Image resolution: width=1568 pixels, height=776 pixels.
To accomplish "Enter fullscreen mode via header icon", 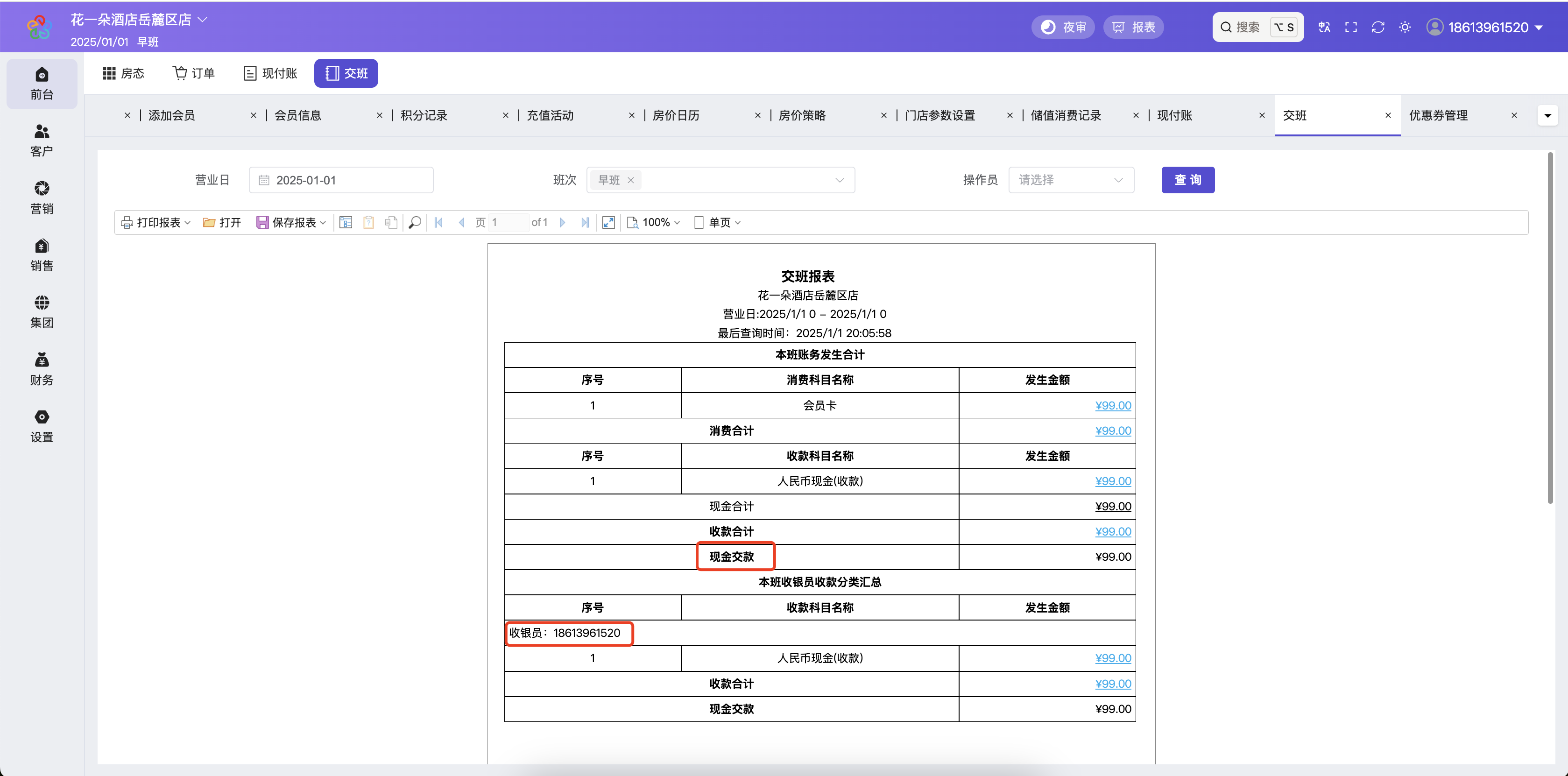I will pyautogui.click(x=1351, y=28).
